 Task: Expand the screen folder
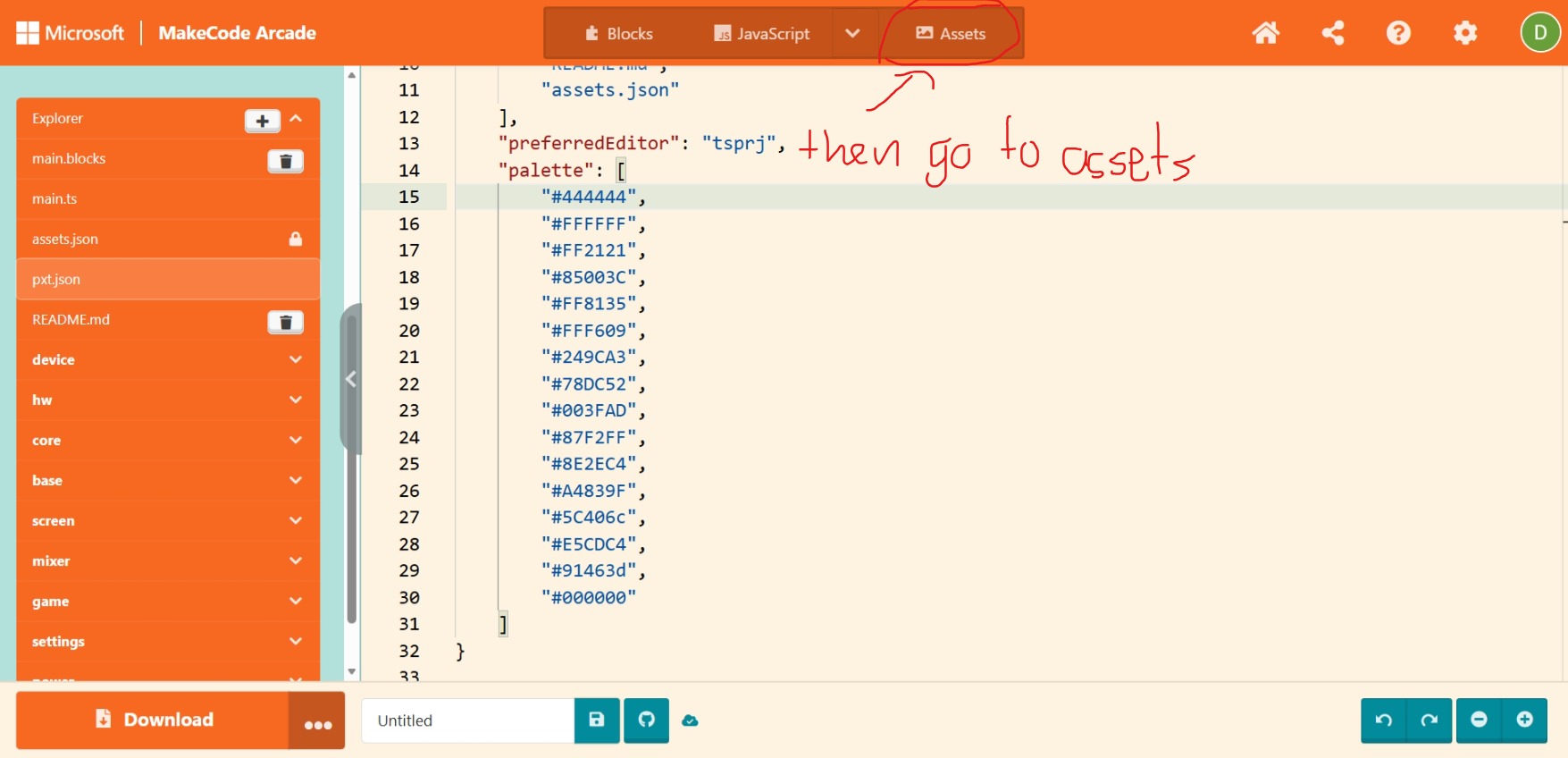[296, 520]
